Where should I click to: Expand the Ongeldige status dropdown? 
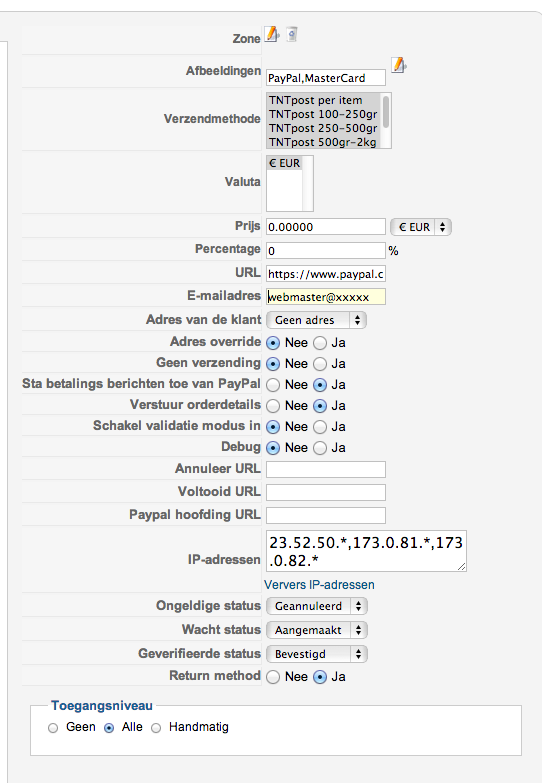coord(317,606)
